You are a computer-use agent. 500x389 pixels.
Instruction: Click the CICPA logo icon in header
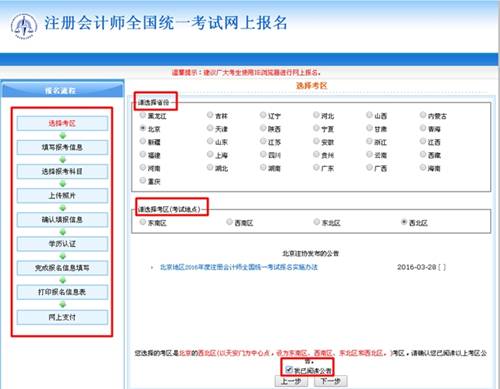[x=23, y=27]
